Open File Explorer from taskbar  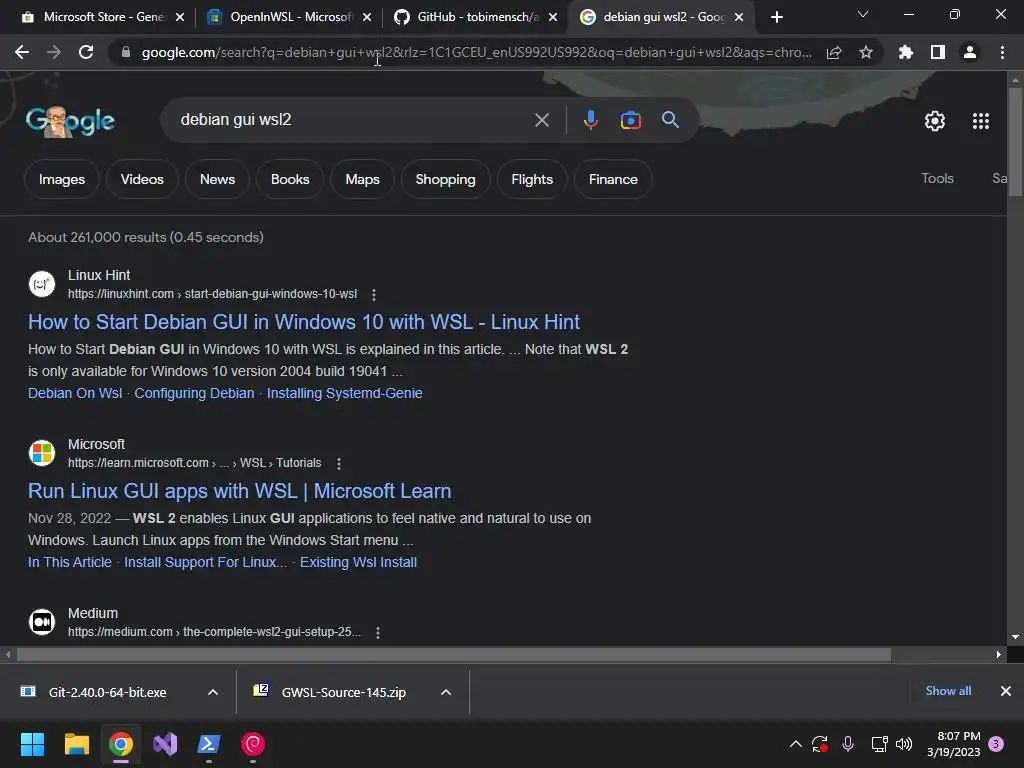pyautogui.click(x=76, y=744)
